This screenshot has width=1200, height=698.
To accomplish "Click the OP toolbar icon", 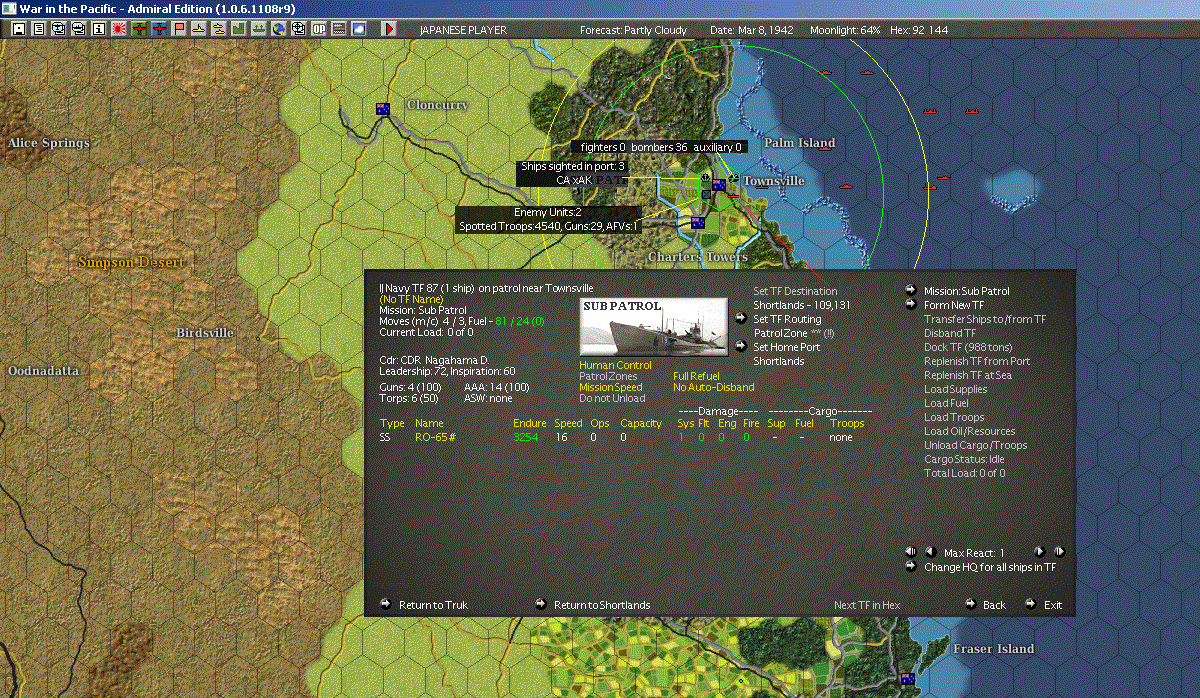I will pyautogui.click(x=318, y=29).
